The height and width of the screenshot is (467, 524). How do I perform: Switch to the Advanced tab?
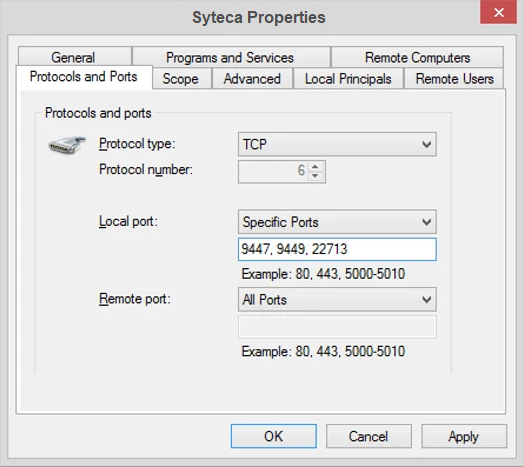pos(252,79)
